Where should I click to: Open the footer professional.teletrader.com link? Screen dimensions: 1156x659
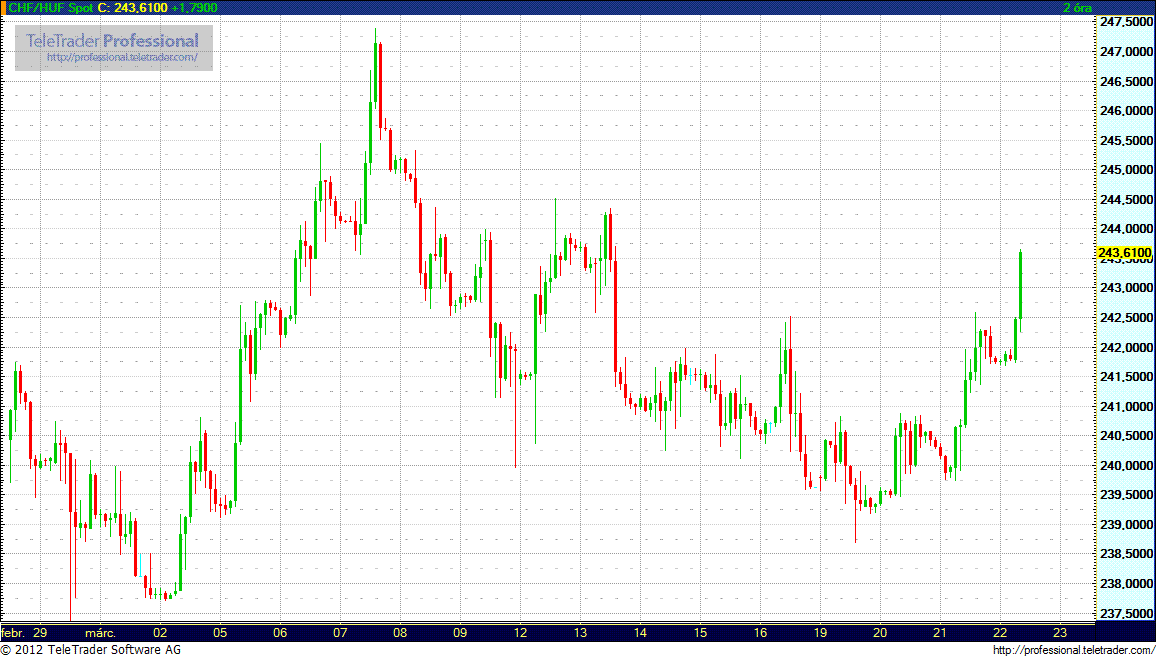tap(1074, 651)
